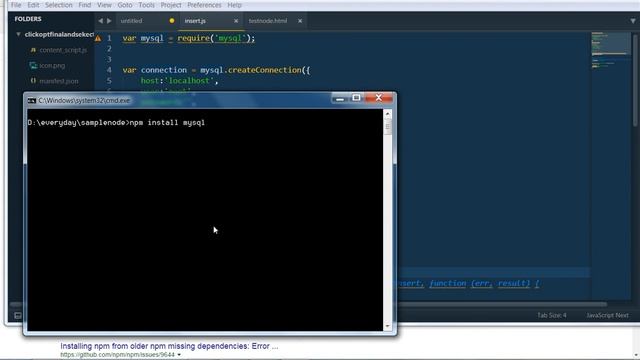Change JavaScript Next syntax in status bar
Viewport: 640px width, 360px height.
[607, 316]
